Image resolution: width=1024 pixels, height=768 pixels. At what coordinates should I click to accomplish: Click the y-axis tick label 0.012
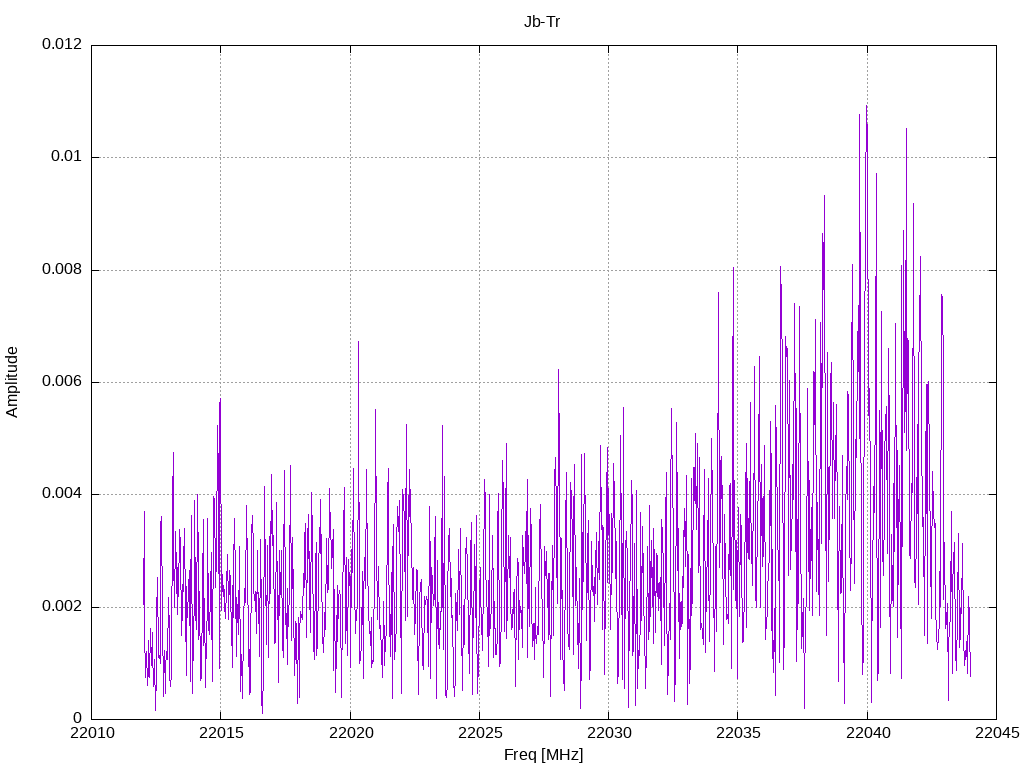point(62,44)
